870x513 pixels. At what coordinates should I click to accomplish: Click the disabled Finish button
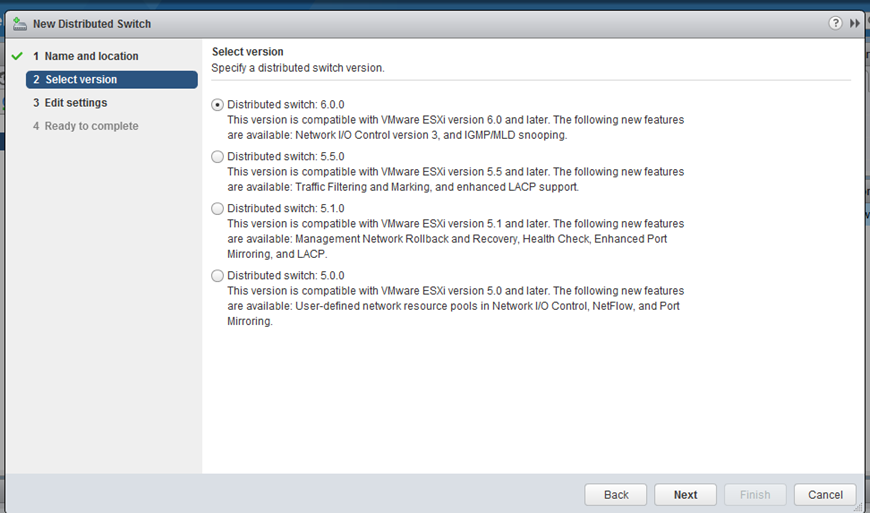pyautogui.click(x=755, y=495)
